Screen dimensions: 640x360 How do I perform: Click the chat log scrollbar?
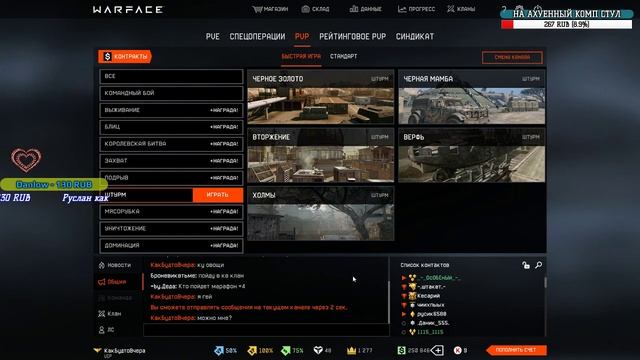389,302
